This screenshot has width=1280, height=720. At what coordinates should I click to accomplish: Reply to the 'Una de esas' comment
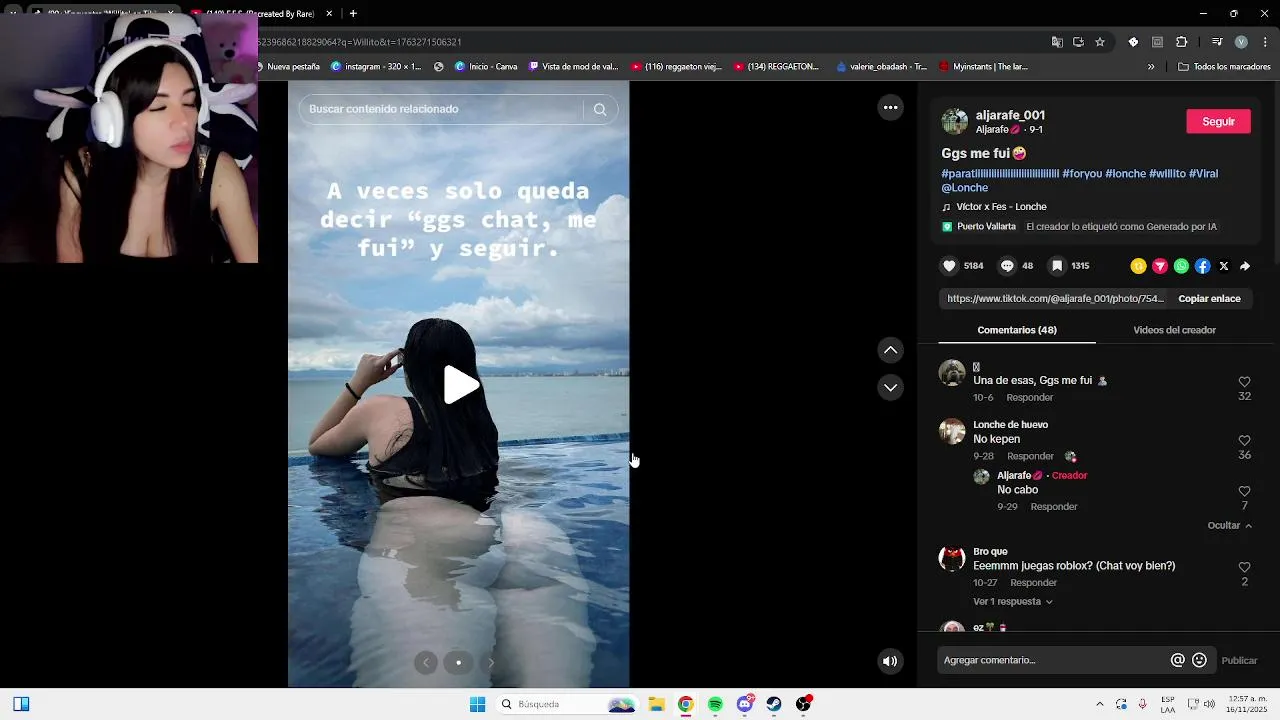pyautogui.click(x=1029, y=398)
